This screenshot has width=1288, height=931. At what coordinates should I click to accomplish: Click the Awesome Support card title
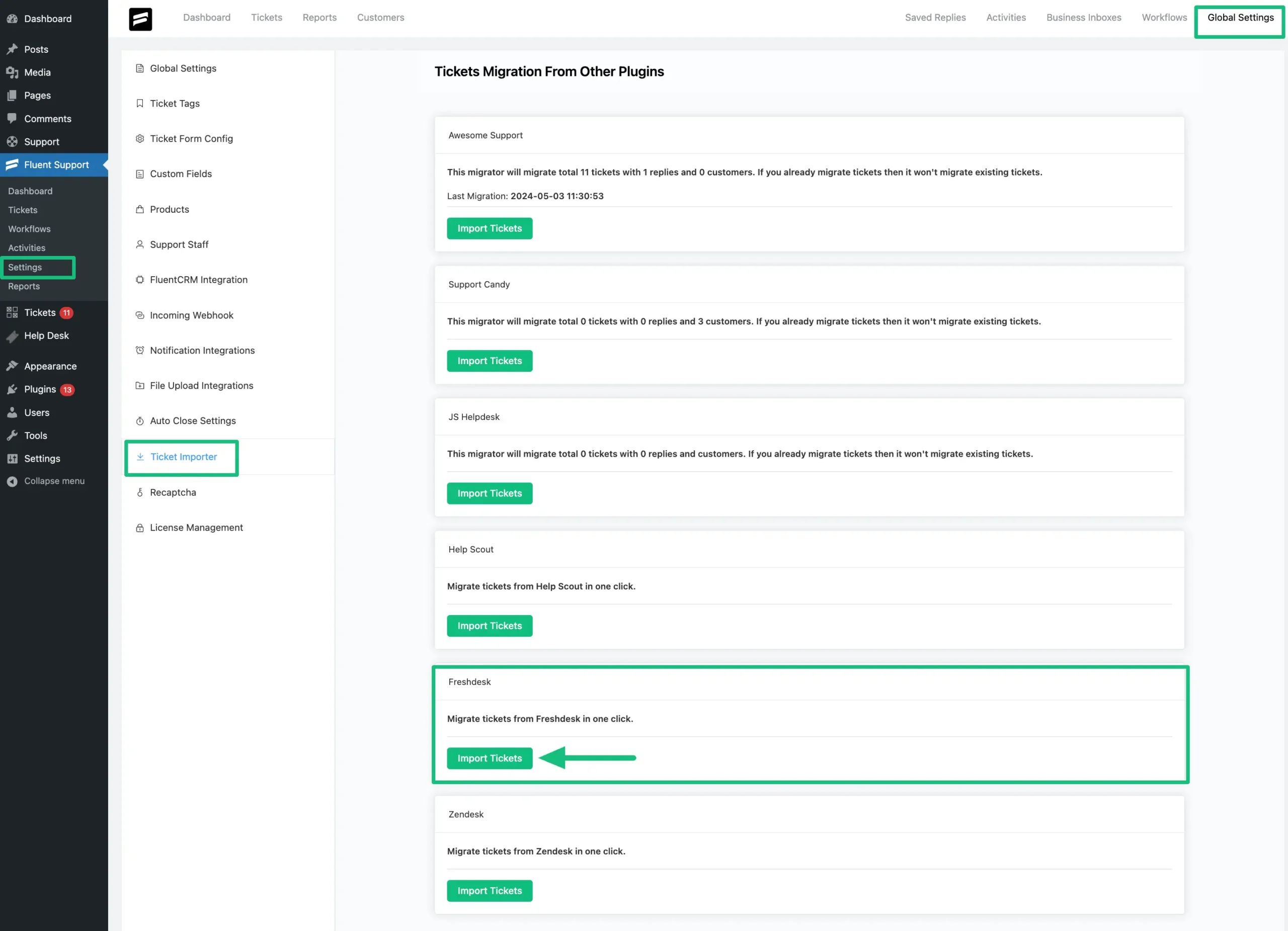[486, 135]
